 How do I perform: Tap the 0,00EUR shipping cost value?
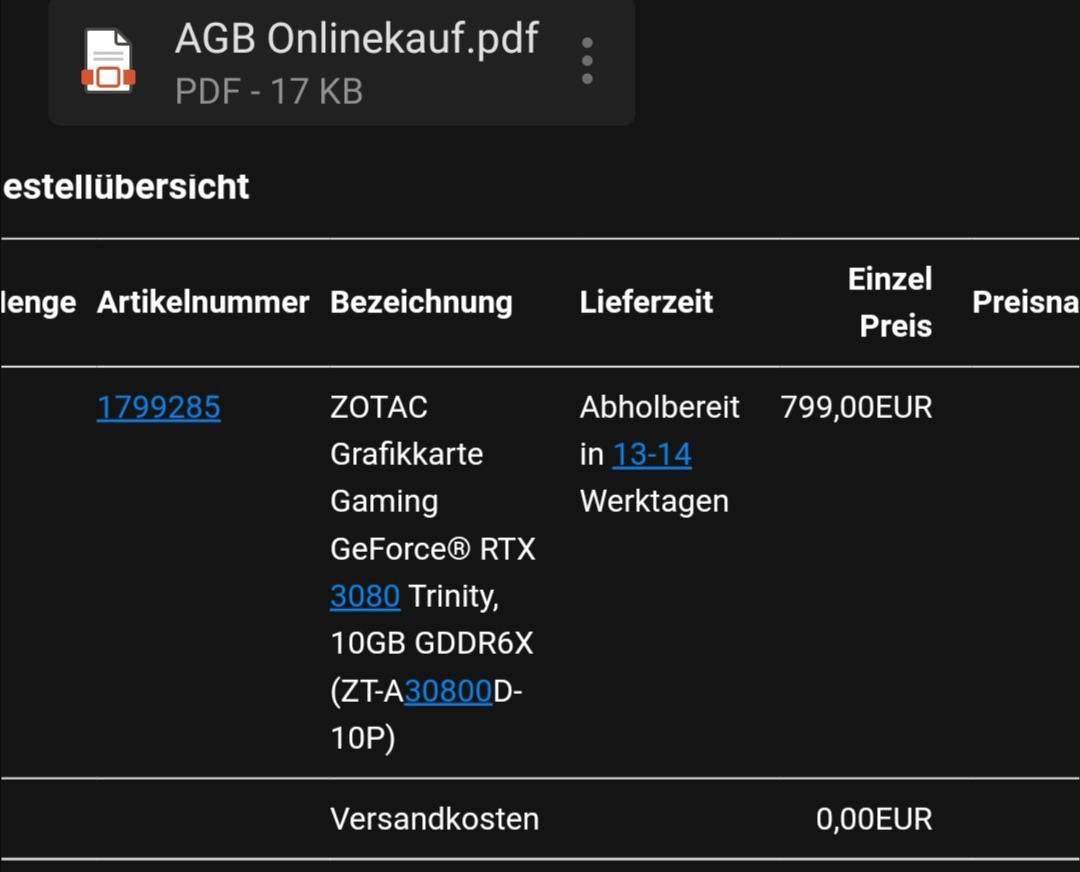874,819
